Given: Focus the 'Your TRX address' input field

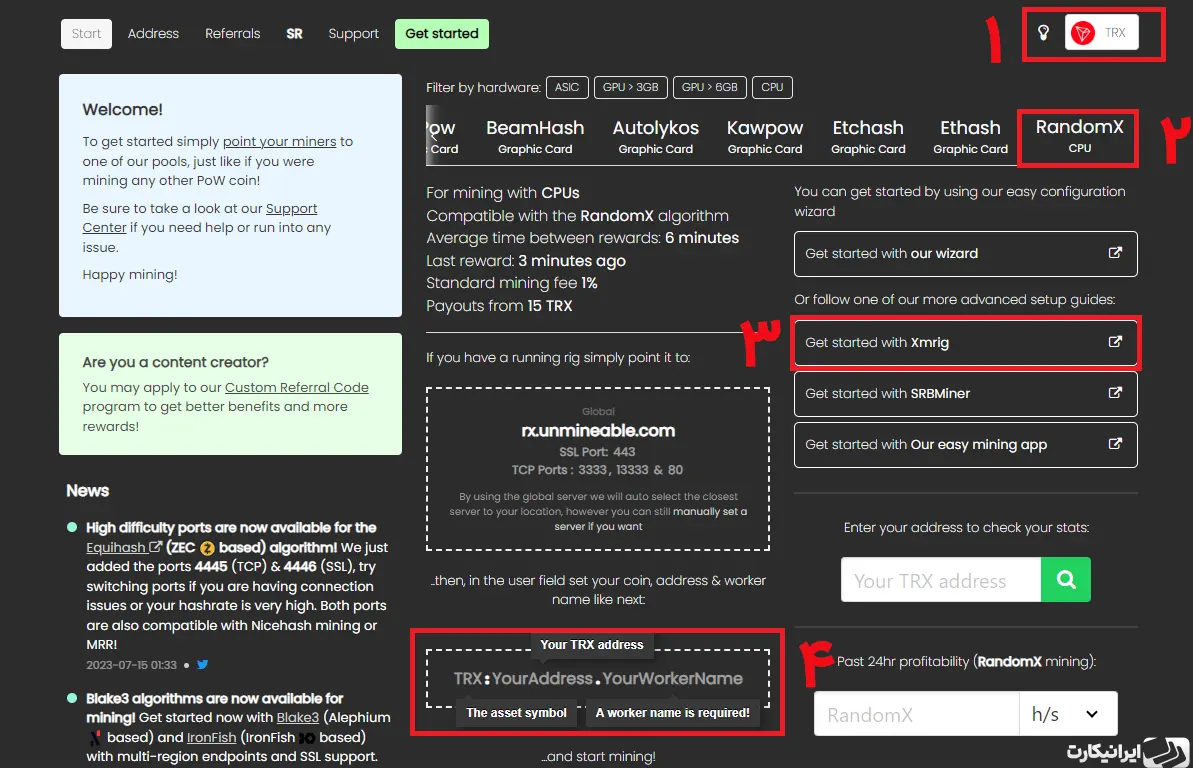Looking at the screenshot, I should coord(940,580).
